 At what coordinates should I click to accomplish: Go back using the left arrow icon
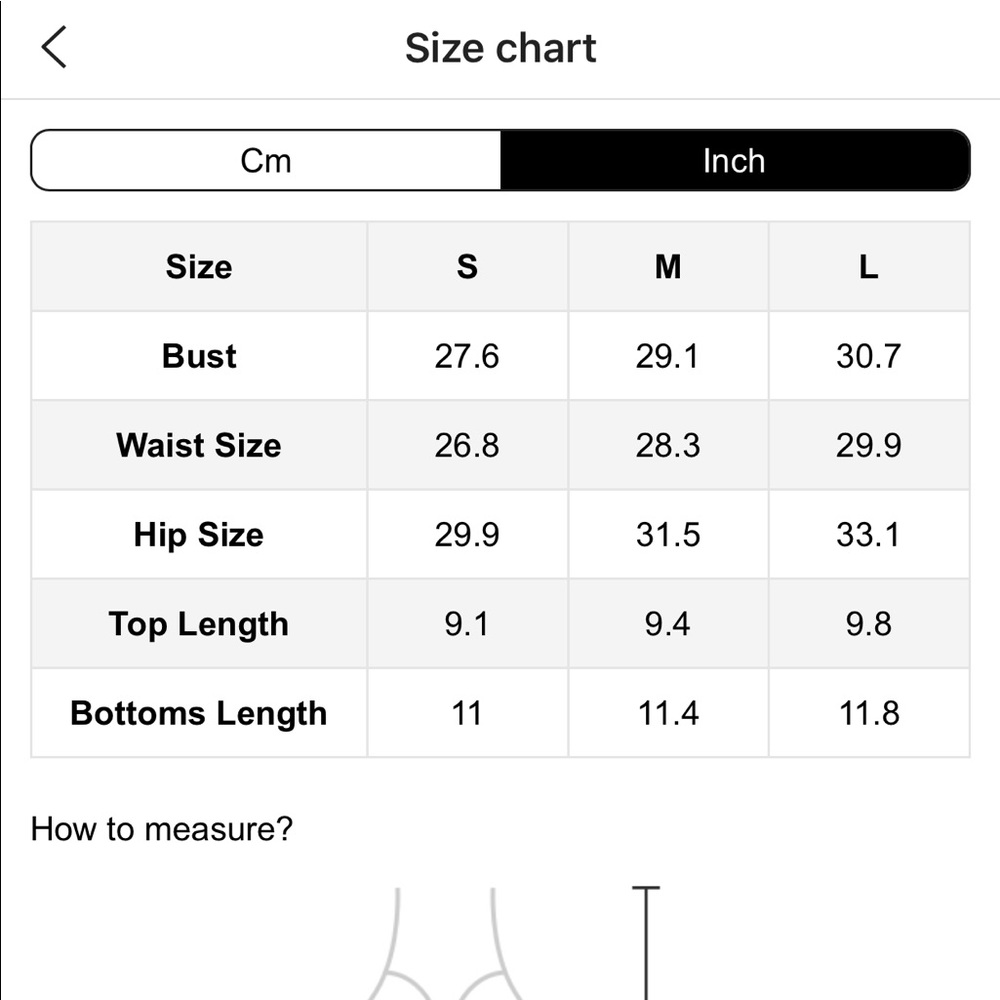pos(54,47)
